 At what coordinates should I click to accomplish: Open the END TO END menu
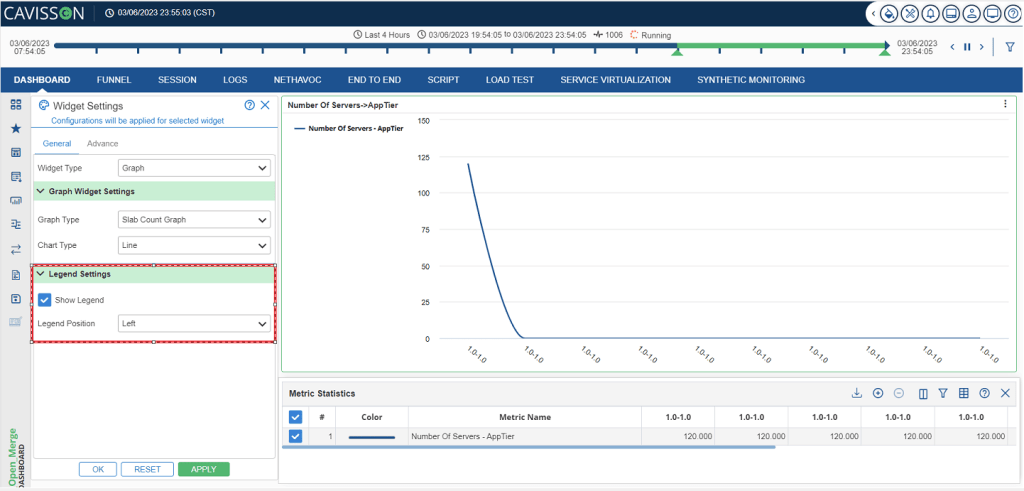point(374,80)
